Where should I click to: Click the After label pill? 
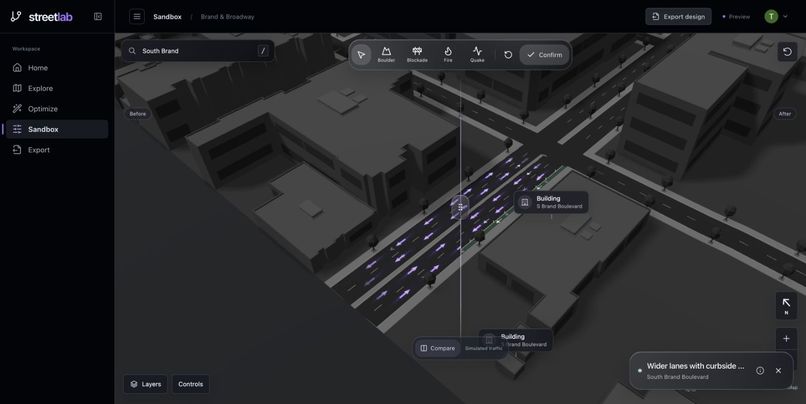(x=785, y=114)
